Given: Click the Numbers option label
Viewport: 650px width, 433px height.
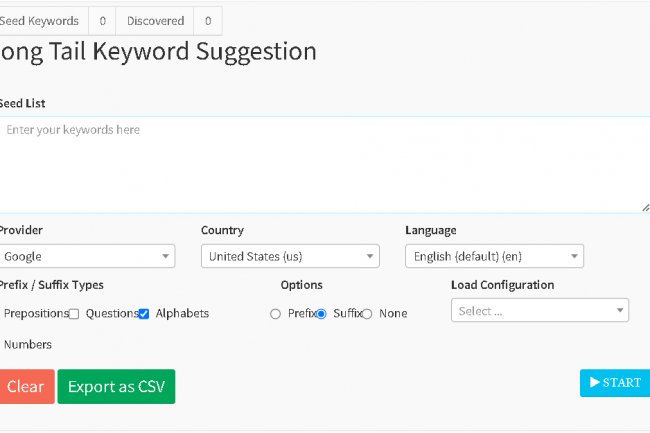Looking at the screenshot, I should [x=28, y=345].
